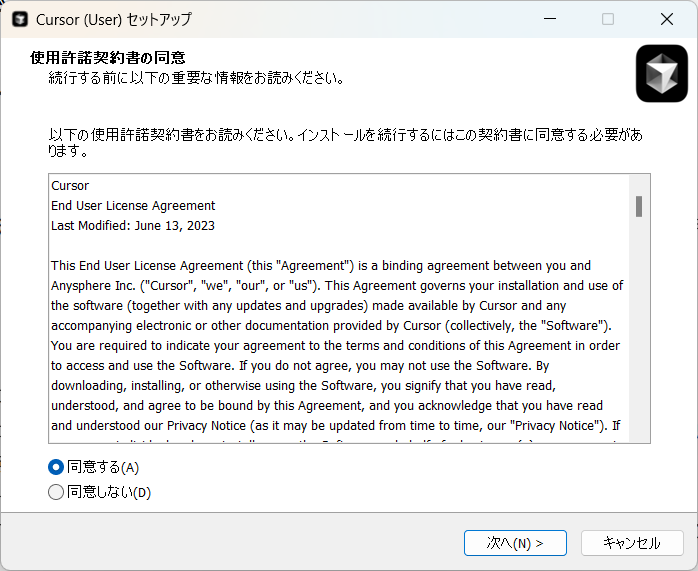Click 'Last Modified: June 13, 2023' text
The height and width of the screenshot is (571, 698).
click(x=133, y=226)
